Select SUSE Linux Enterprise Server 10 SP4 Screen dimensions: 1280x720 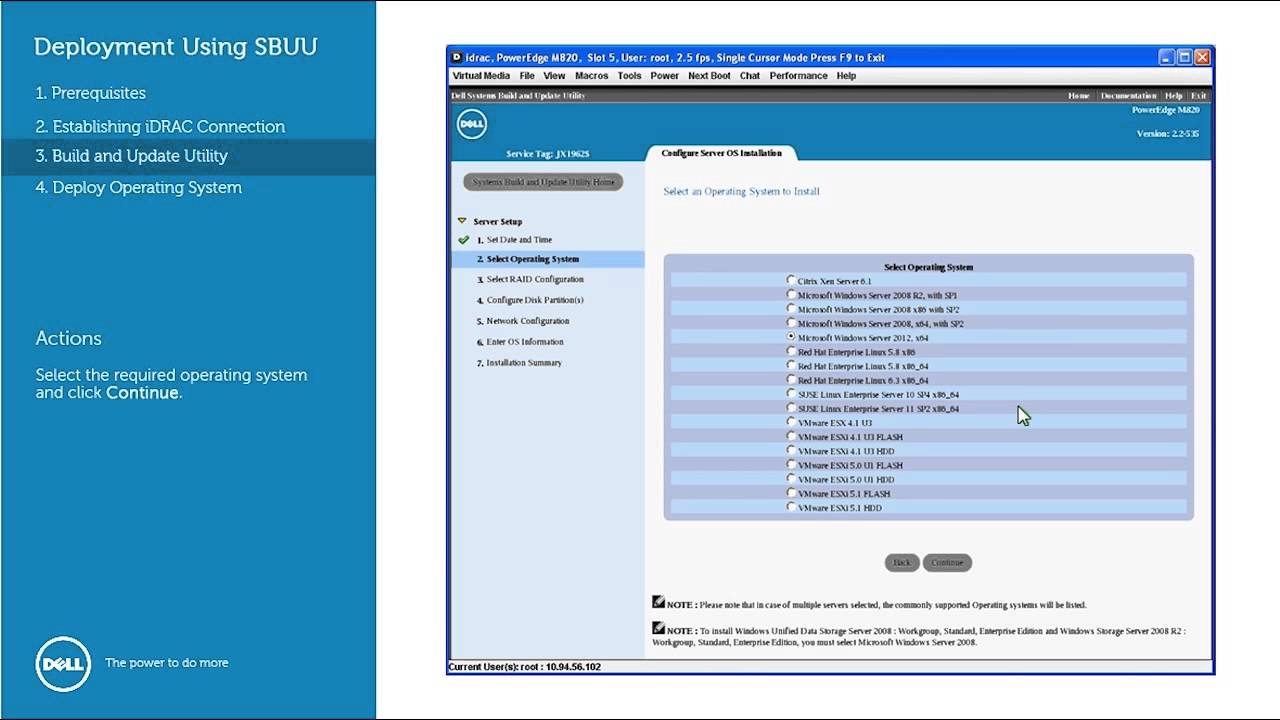[x=792, y=394]
